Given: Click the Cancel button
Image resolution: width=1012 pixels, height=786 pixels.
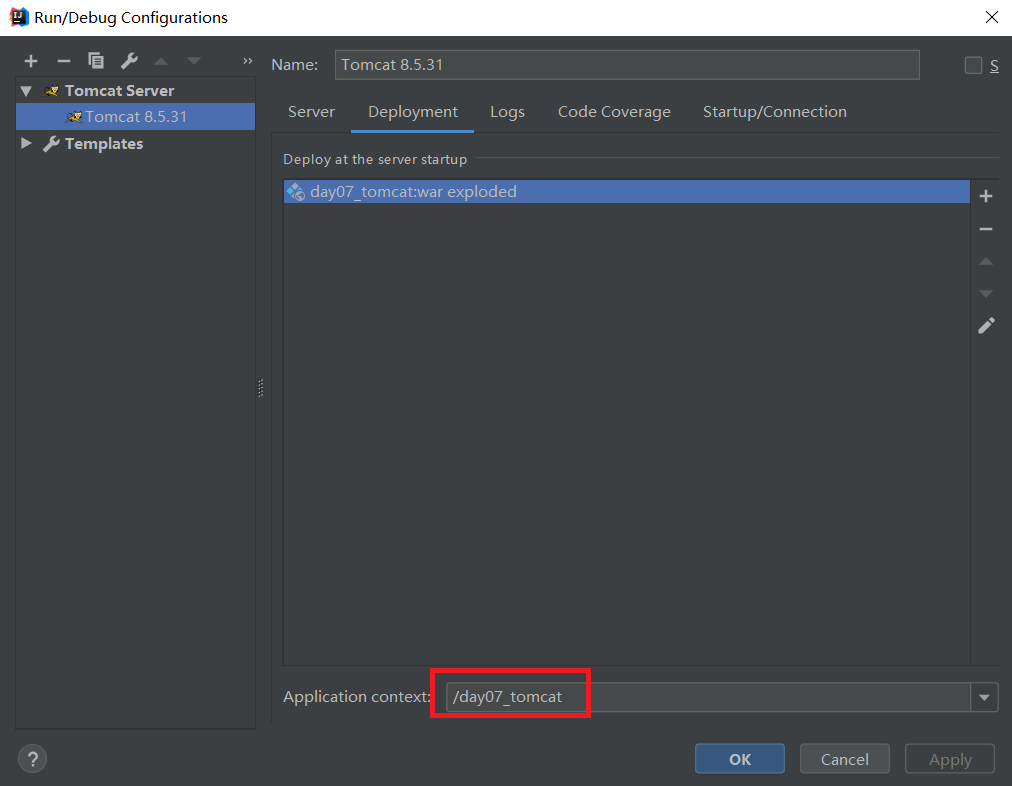Looking at the screenshot, I should pos(844,759).
